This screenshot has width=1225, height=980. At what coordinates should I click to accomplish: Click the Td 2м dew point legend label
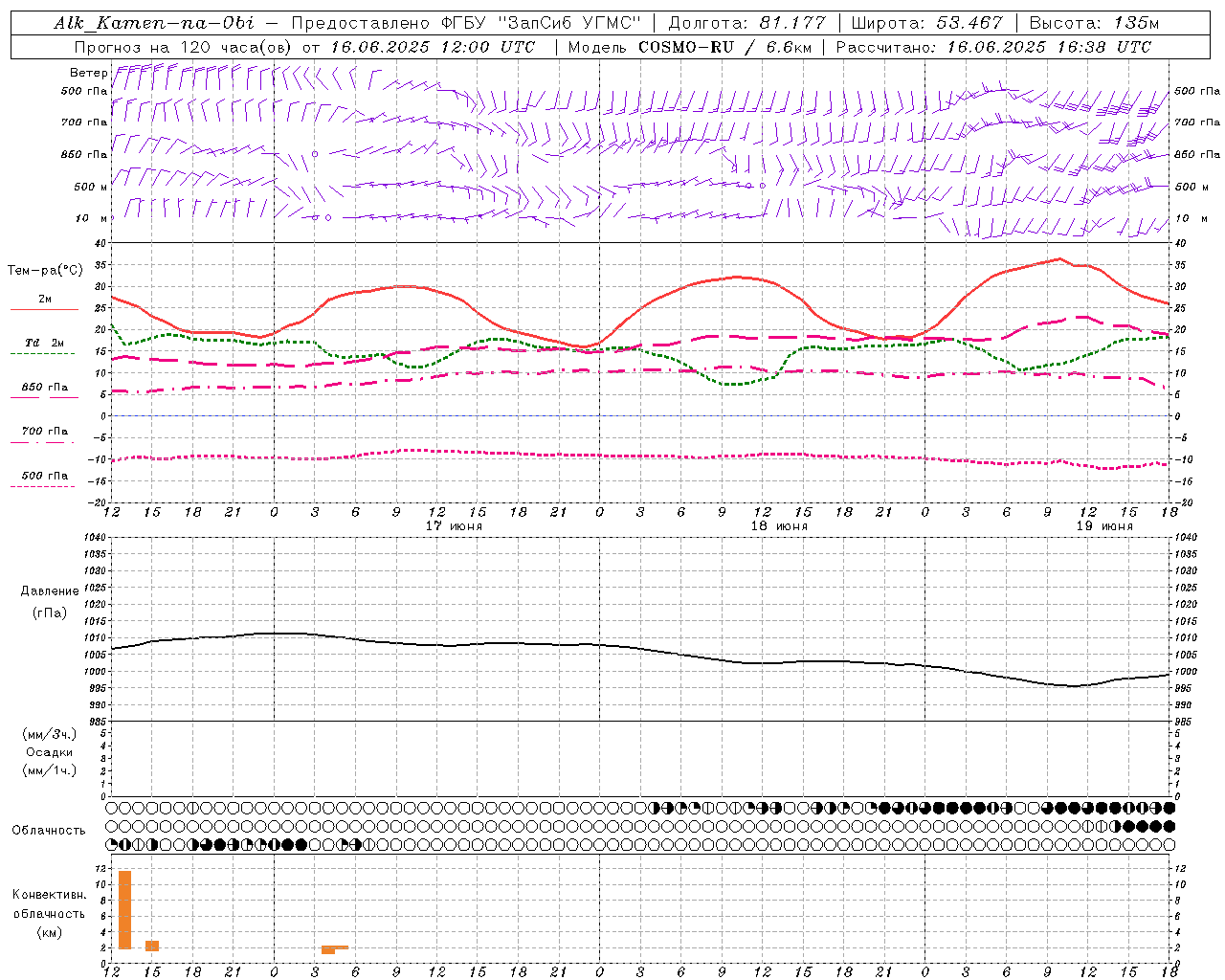point(44,343)
